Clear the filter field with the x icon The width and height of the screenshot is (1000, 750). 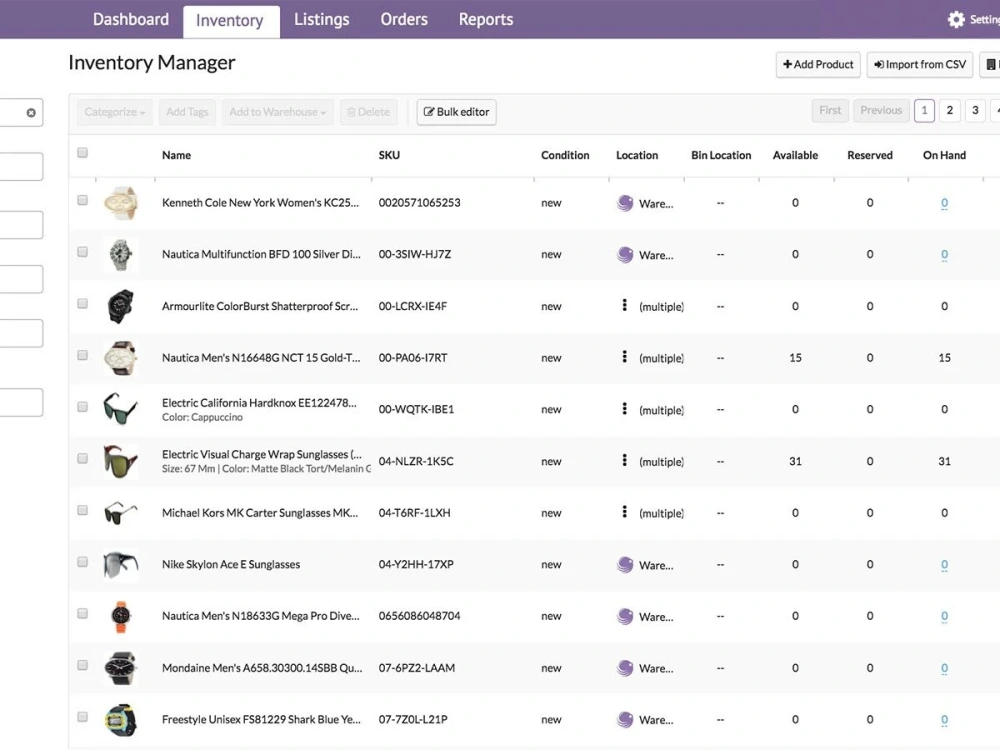tap(31, 113)
